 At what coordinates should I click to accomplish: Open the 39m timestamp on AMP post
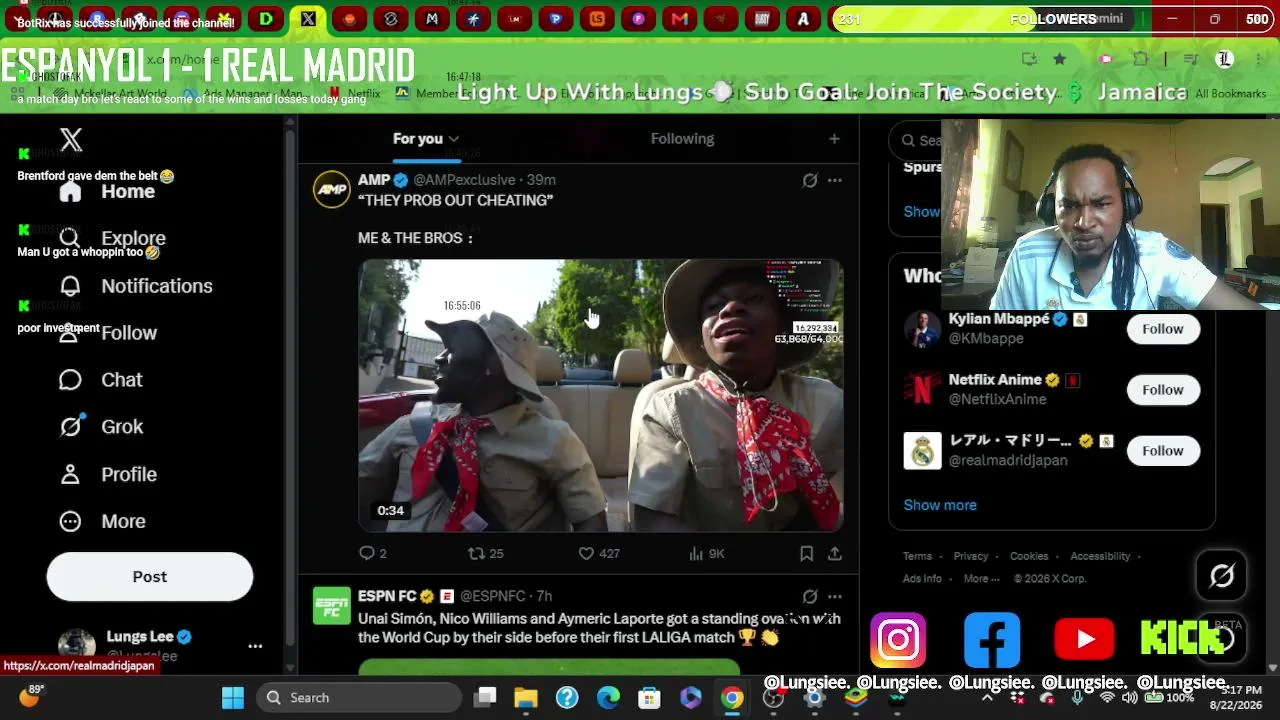pos(541,180)
